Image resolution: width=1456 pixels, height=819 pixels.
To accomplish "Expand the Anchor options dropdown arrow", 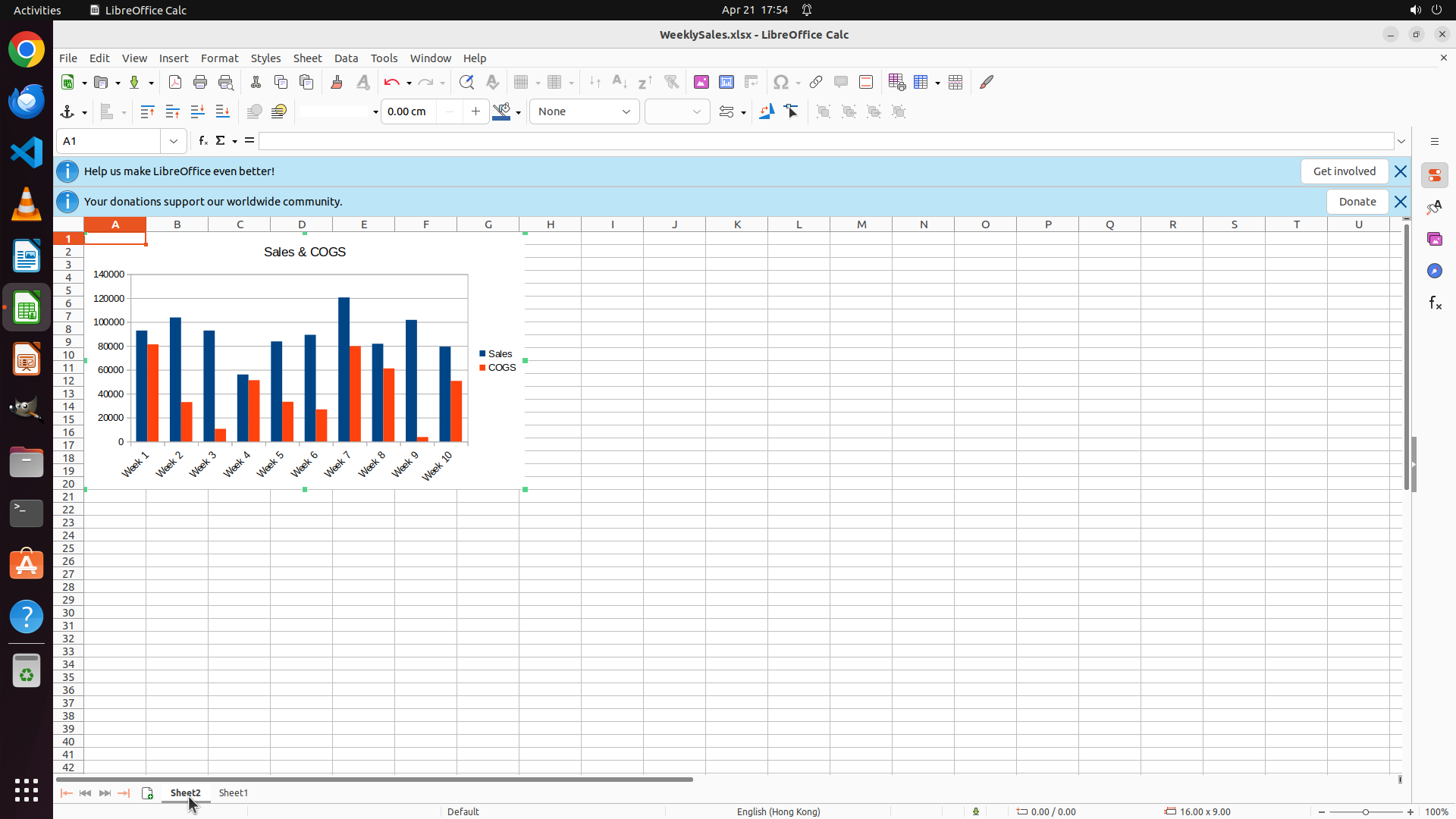I will tap(84, 112).
